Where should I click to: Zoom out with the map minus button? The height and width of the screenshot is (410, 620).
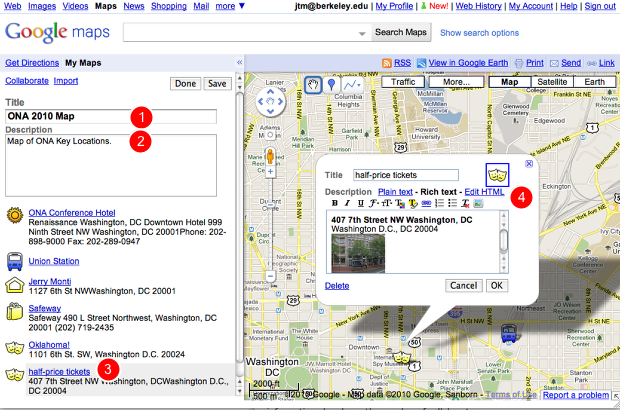(270, 276)
